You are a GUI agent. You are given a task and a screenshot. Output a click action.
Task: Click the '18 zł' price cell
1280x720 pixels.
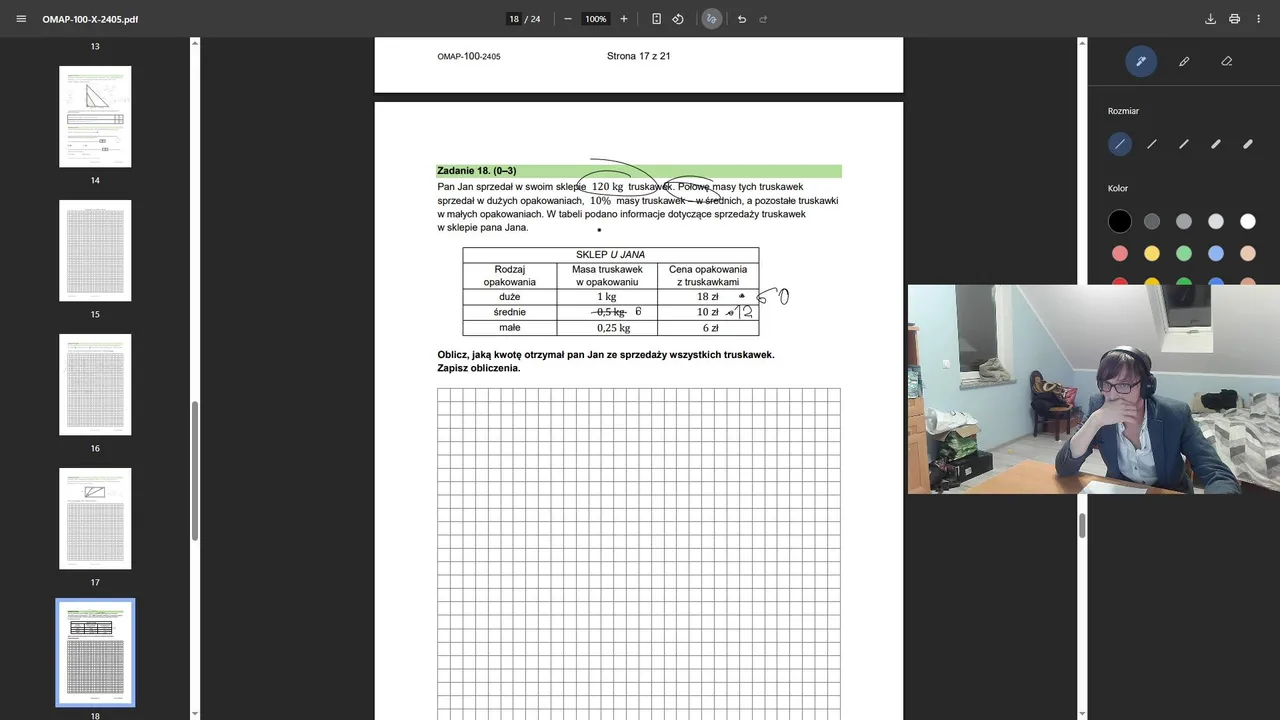click(708, 297)
